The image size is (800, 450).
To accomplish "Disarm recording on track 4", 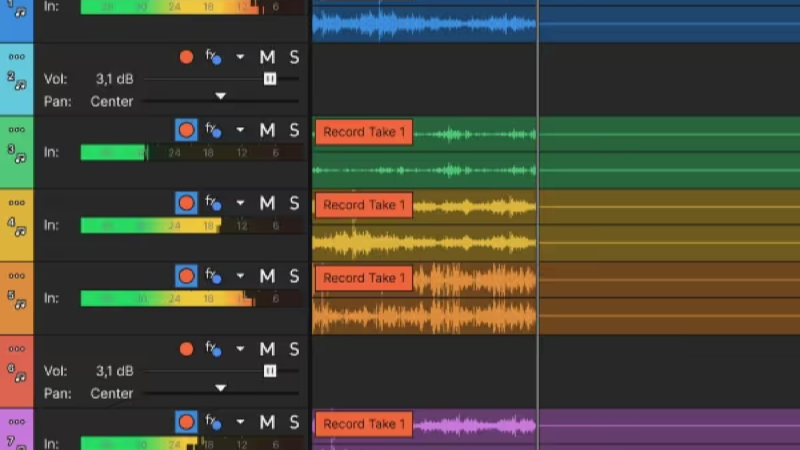I will pos(186,203).
